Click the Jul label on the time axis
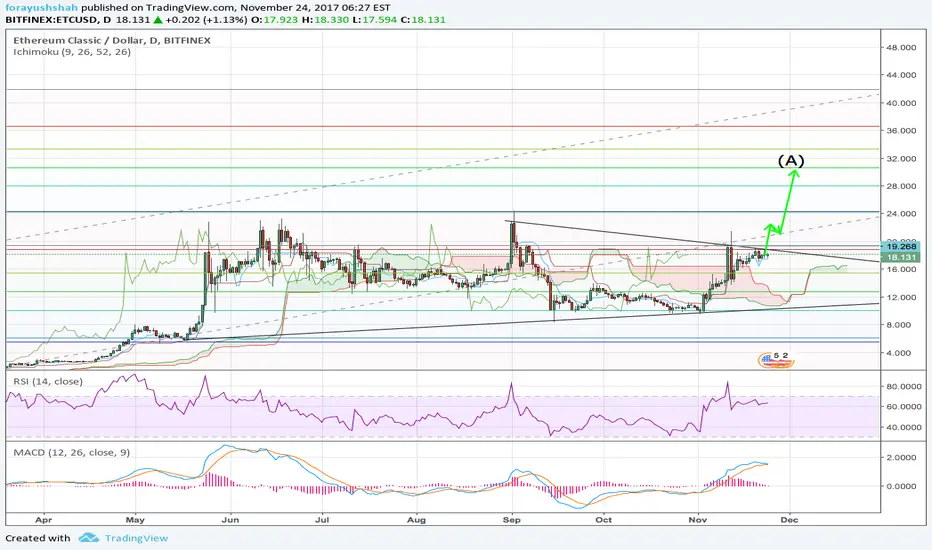 tap(322, 520)
